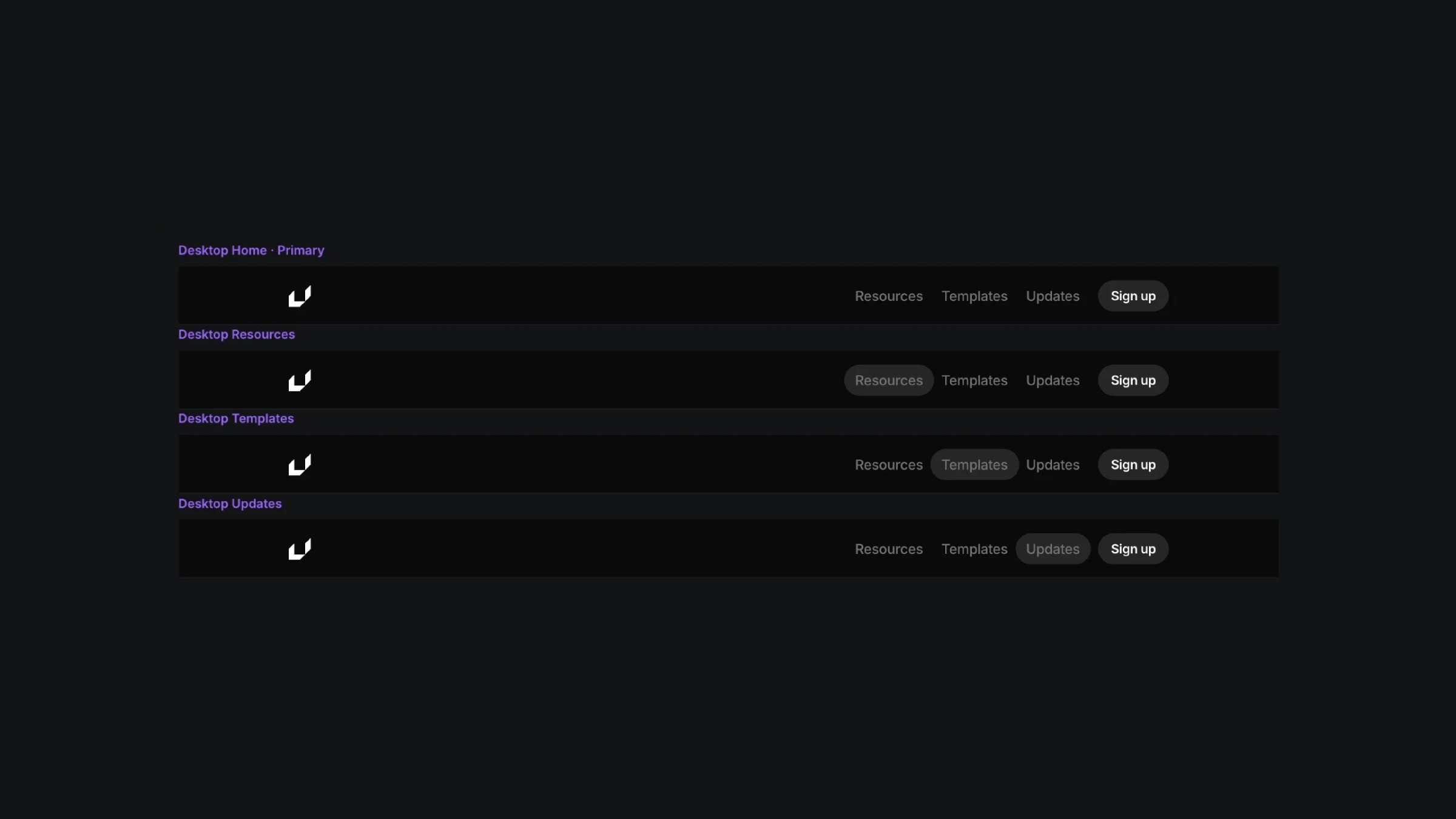This screenshot has height=819, width=1456.
Task: Toggle highlighted Resources item in second bar
Action: click(x=888, y=379)
